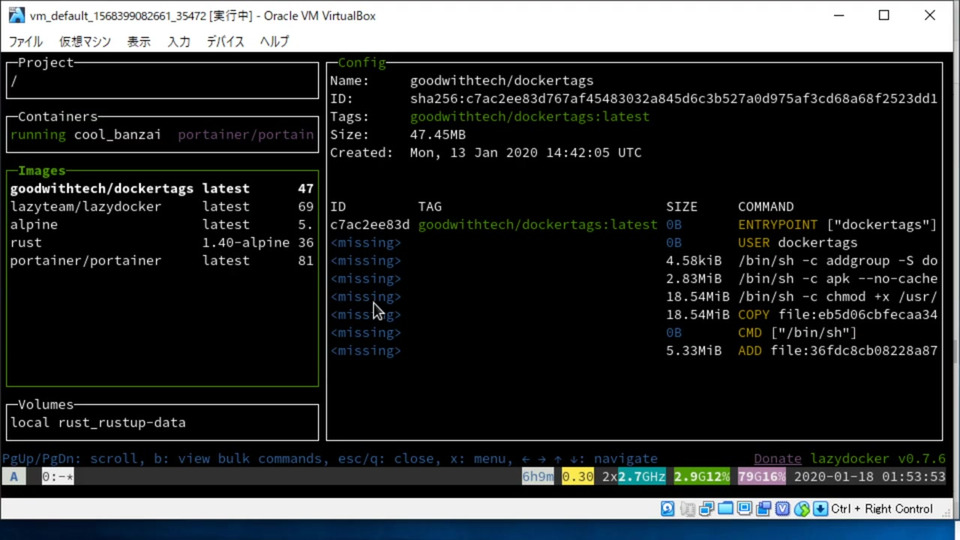The height and width of the screenshot is (540, 960).
Task: Maximize the VirtualBox window
Action: [884, 15]
